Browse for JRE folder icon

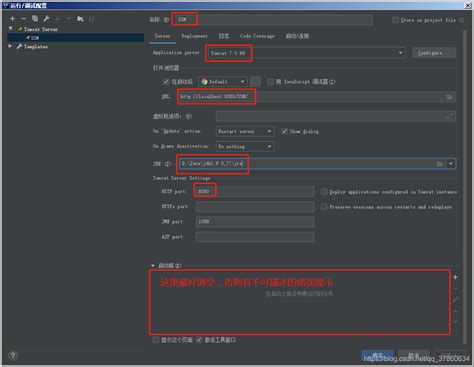pos(439,164)
